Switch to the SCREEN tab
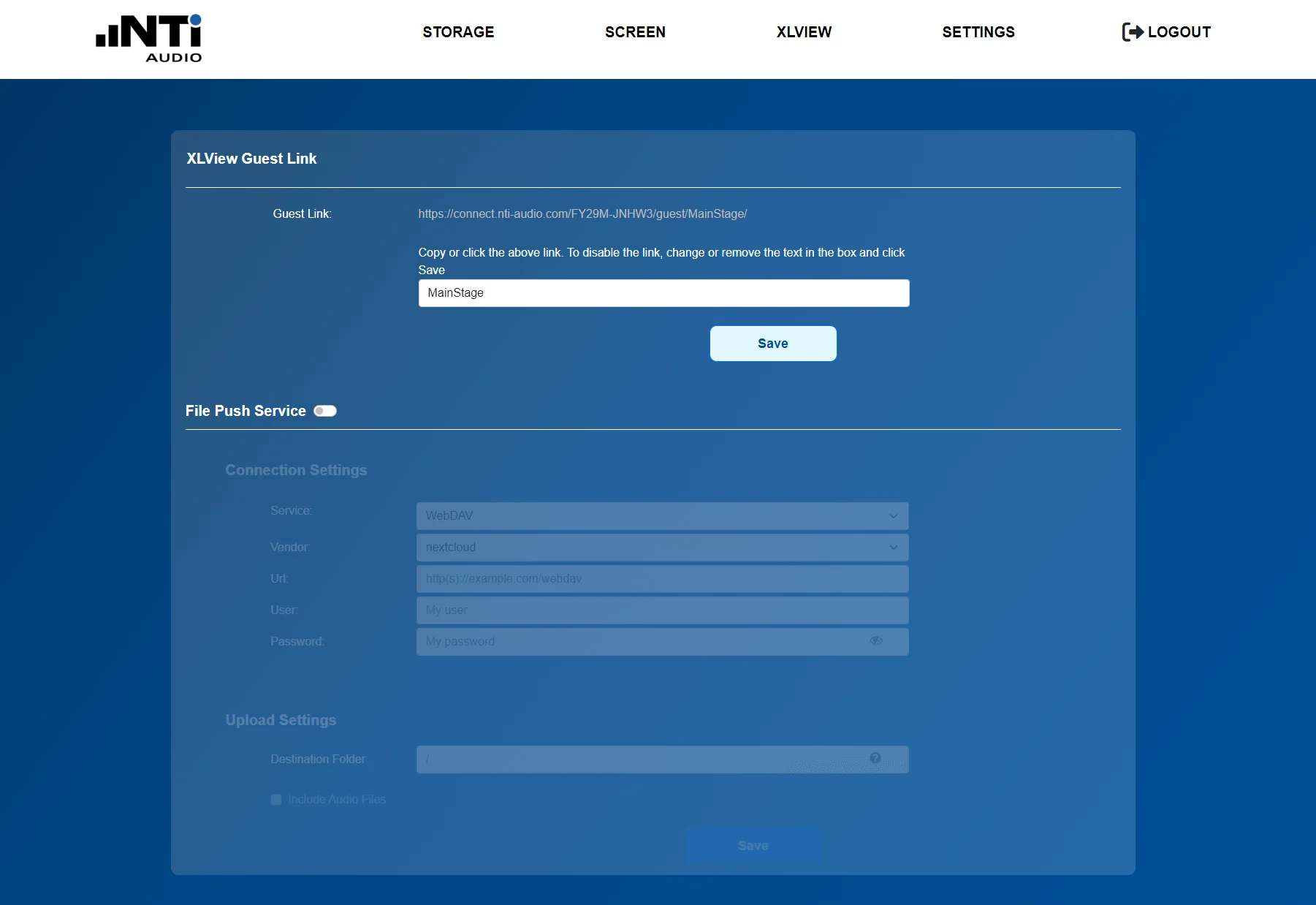The width and height of the screenshot is (1316, 905). pyautogui.click(x=635, y=32)
